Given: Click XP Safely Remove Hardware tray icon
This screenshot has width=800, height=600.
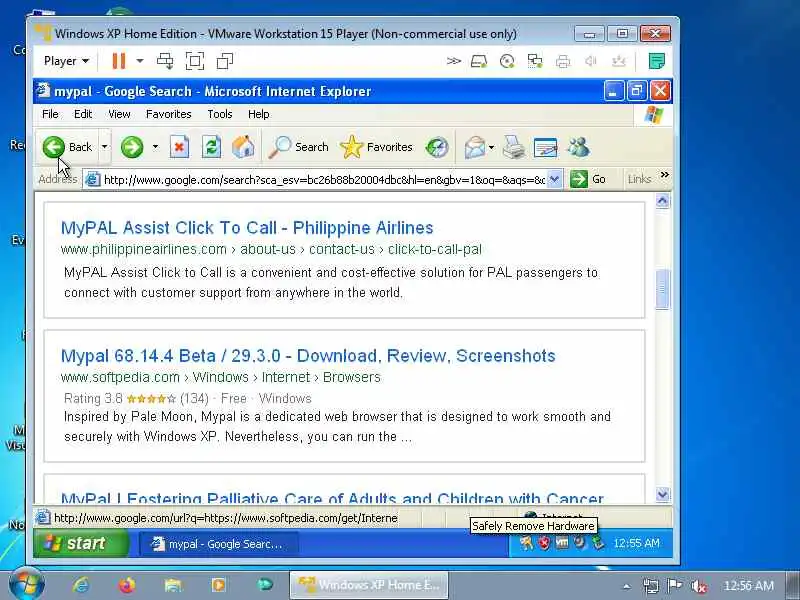Looking at the screenshot, I should click(x=597, y=543).
